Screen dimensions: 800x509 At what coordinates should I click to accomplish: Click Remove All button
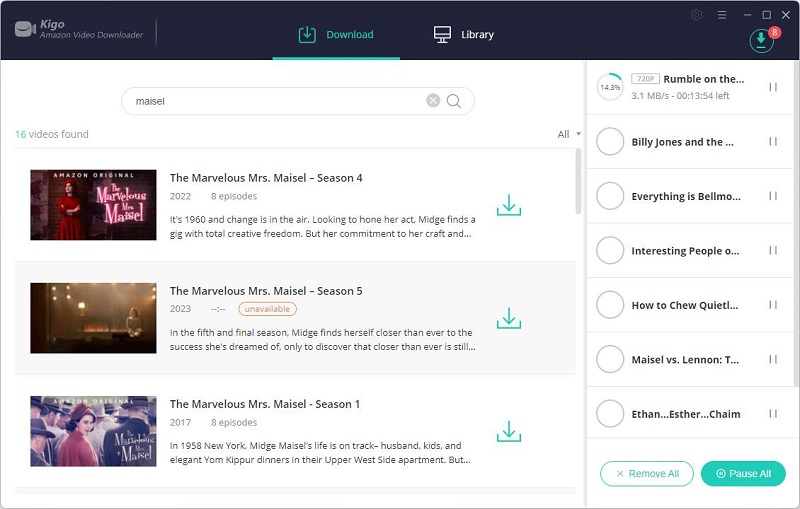point(646,474)
